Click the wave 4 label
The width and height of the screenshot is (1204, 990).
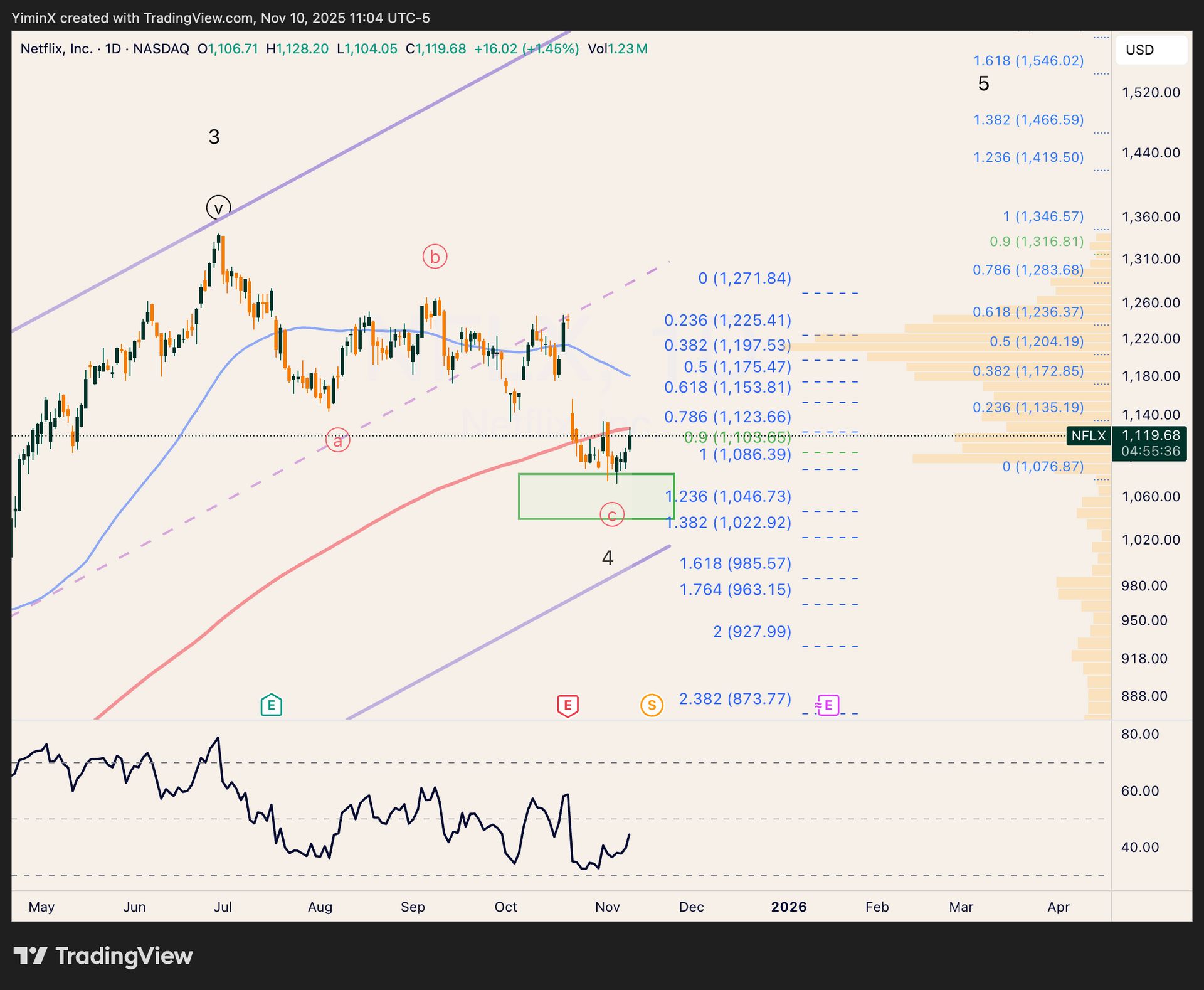click(607, 558)
